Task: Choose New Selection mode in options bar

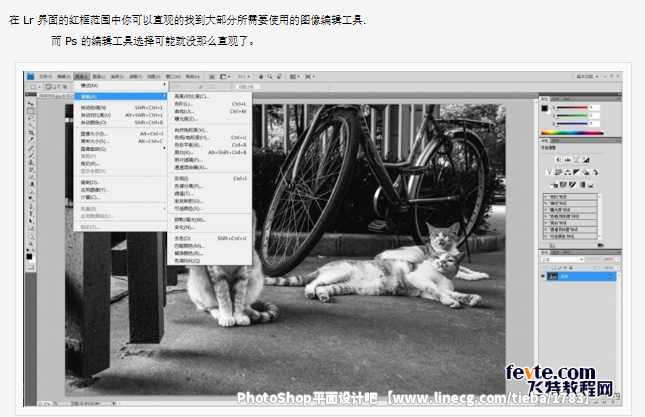Action: click(x=48, y=87)
